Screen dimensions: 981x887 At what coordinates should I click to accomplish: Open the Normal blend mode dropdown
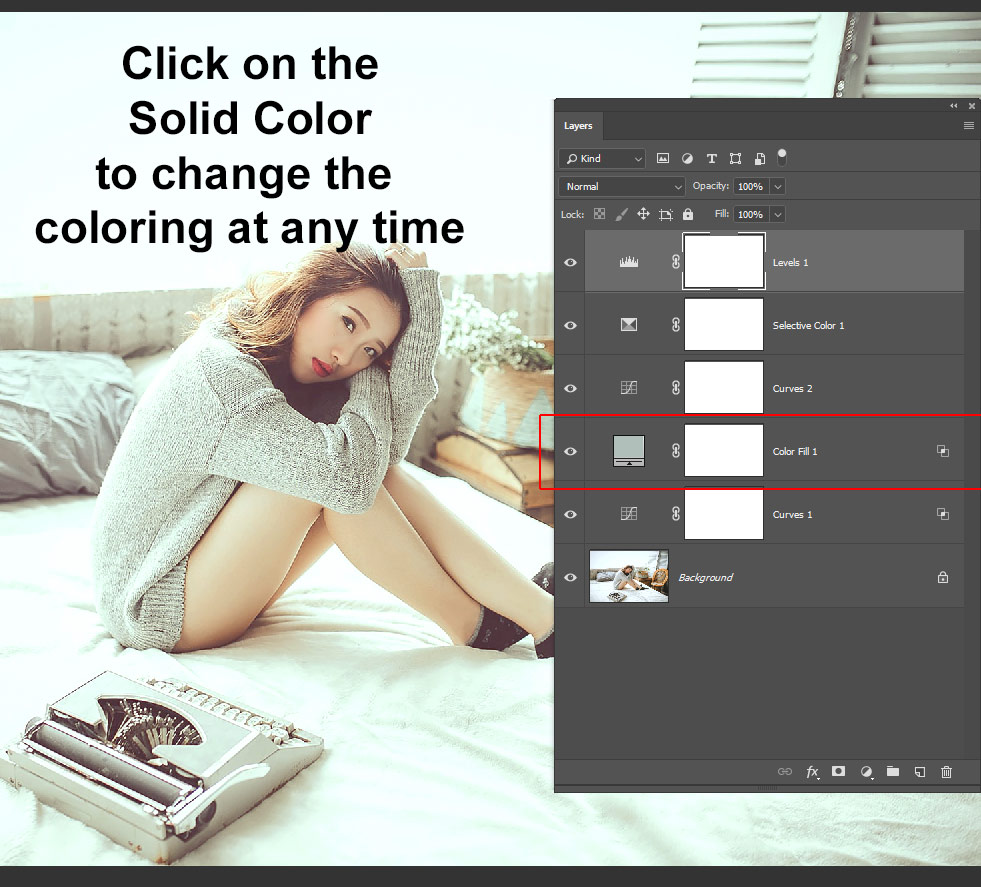[x=622, y=187]
